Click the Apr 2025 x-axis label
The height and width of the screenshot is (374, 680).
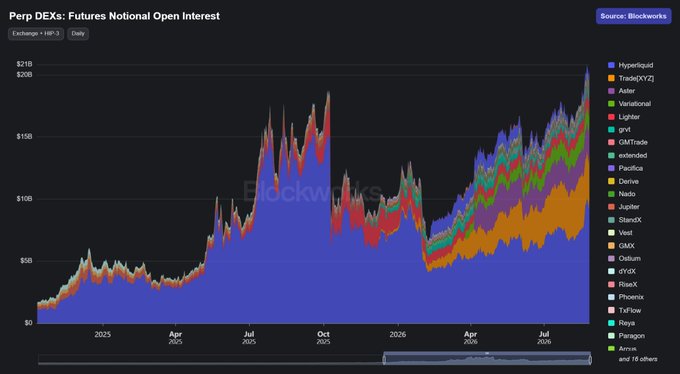[176, 338]
